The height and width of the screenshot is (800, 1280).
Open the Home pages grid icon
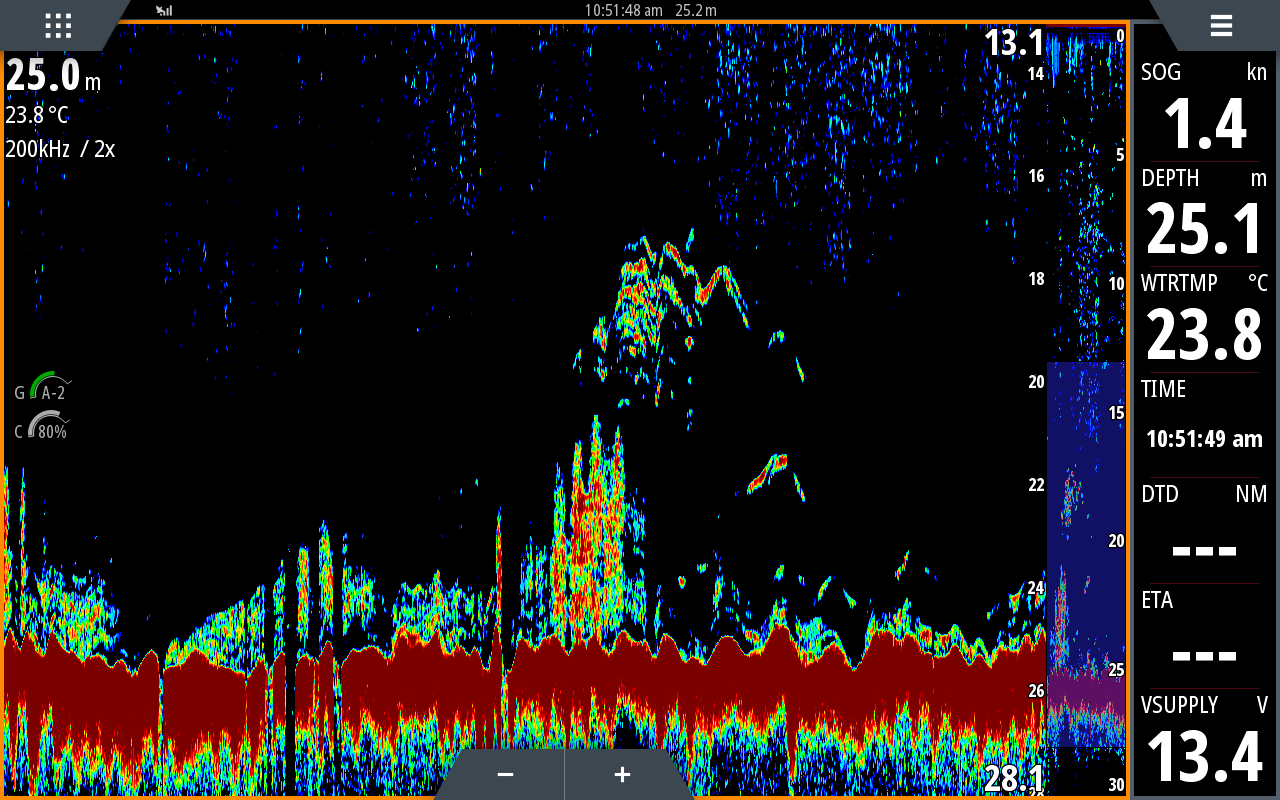[58, 25]
